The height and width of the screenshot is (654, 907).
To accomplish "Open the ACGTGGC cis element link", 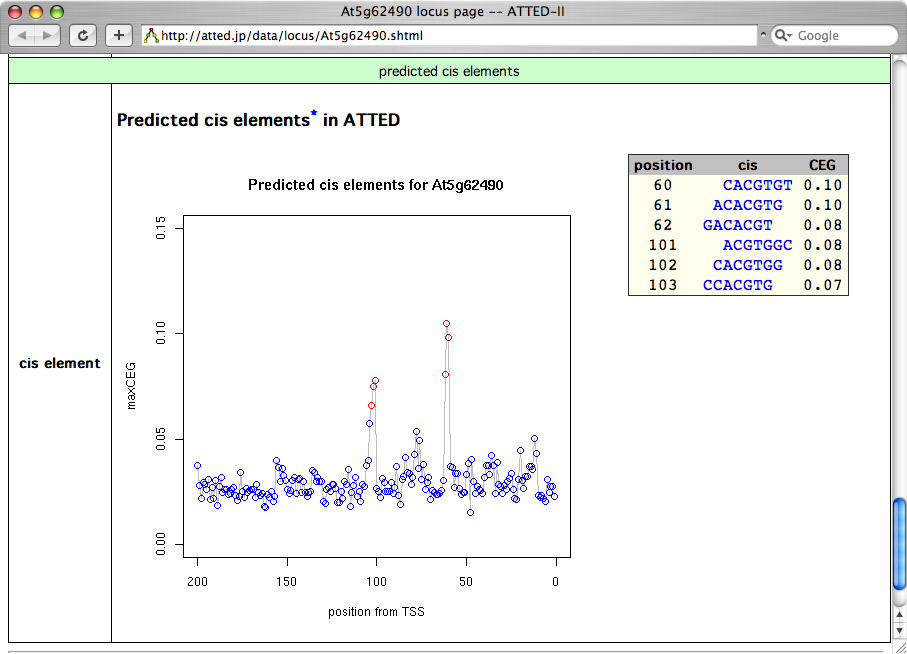I will click(757, 245).
